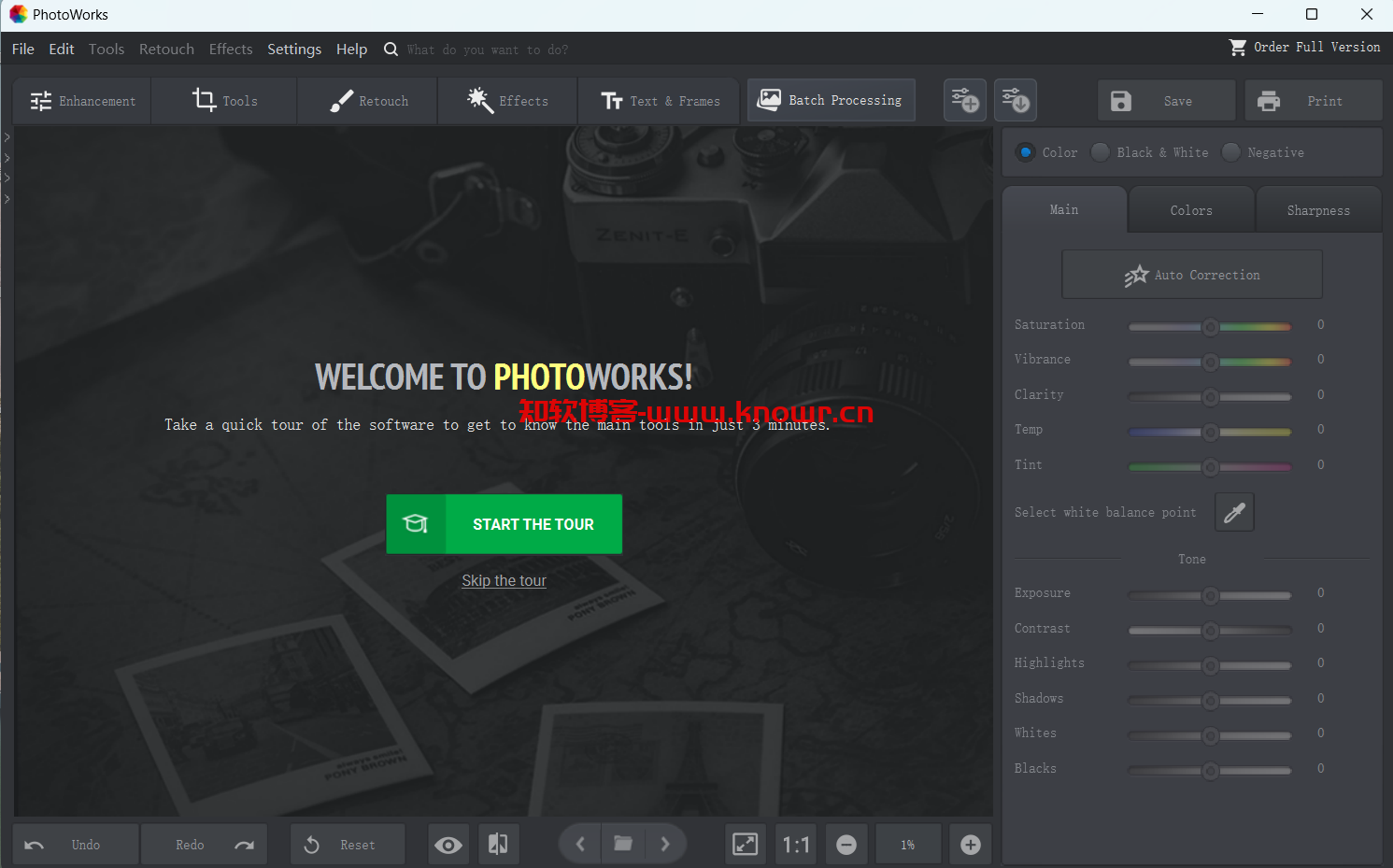Image resolution: width=1393 pixels, height=868 pixels.
Task: Open Order Full Version link
Action: 1316,47
